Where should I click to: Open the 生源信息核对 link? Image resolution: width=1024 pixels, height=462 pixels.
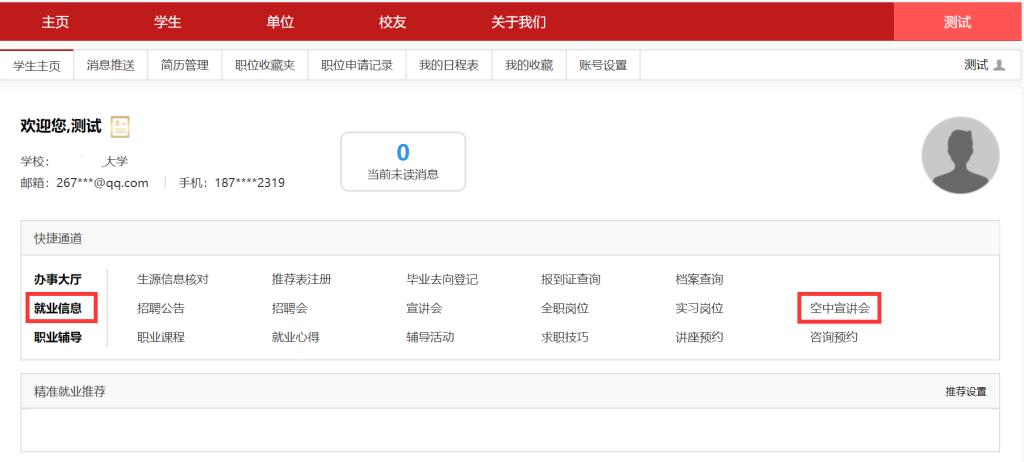point(172,280)
